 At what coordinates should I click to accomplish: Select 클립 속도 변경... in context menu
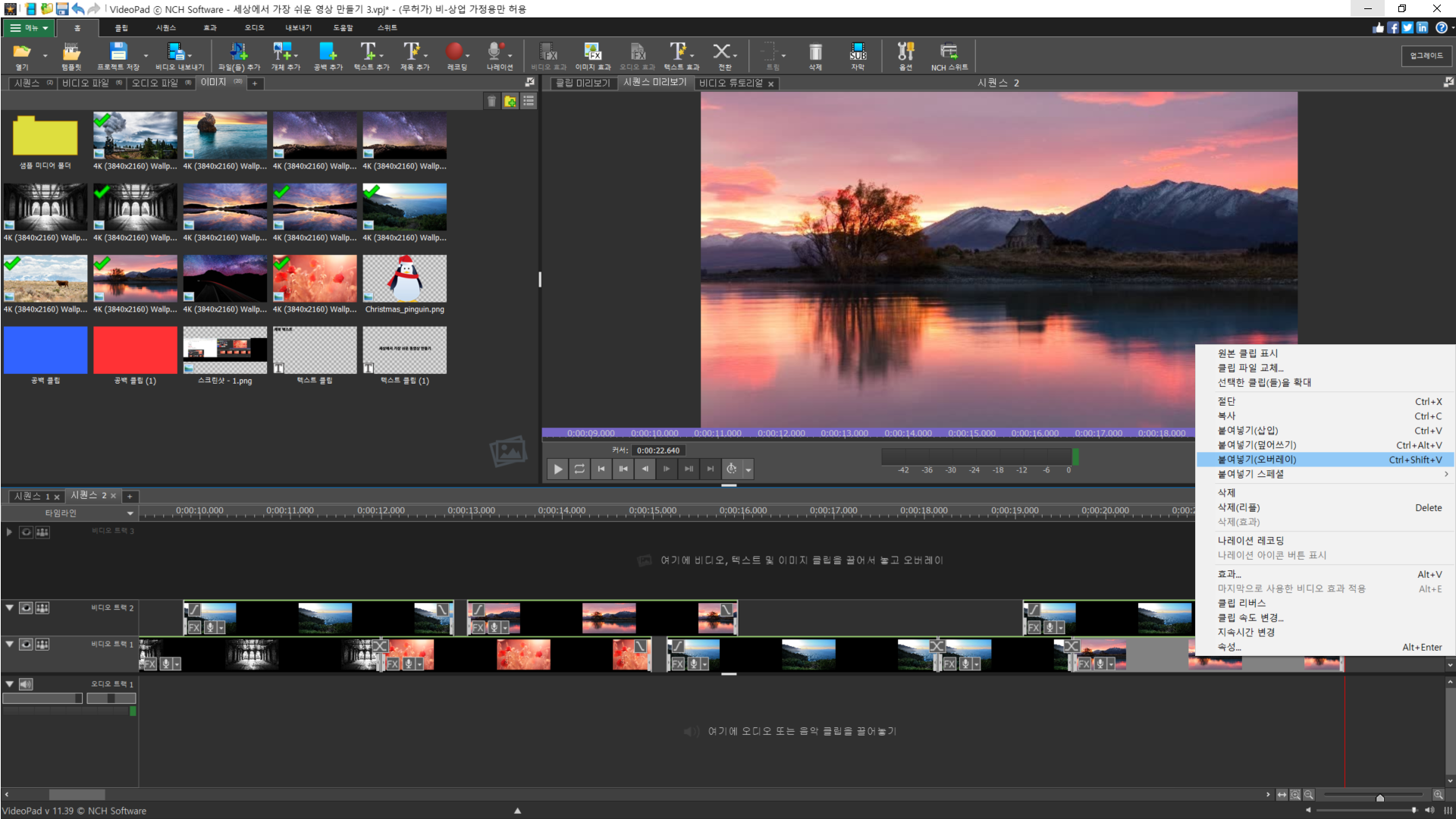click(1250, 617)
